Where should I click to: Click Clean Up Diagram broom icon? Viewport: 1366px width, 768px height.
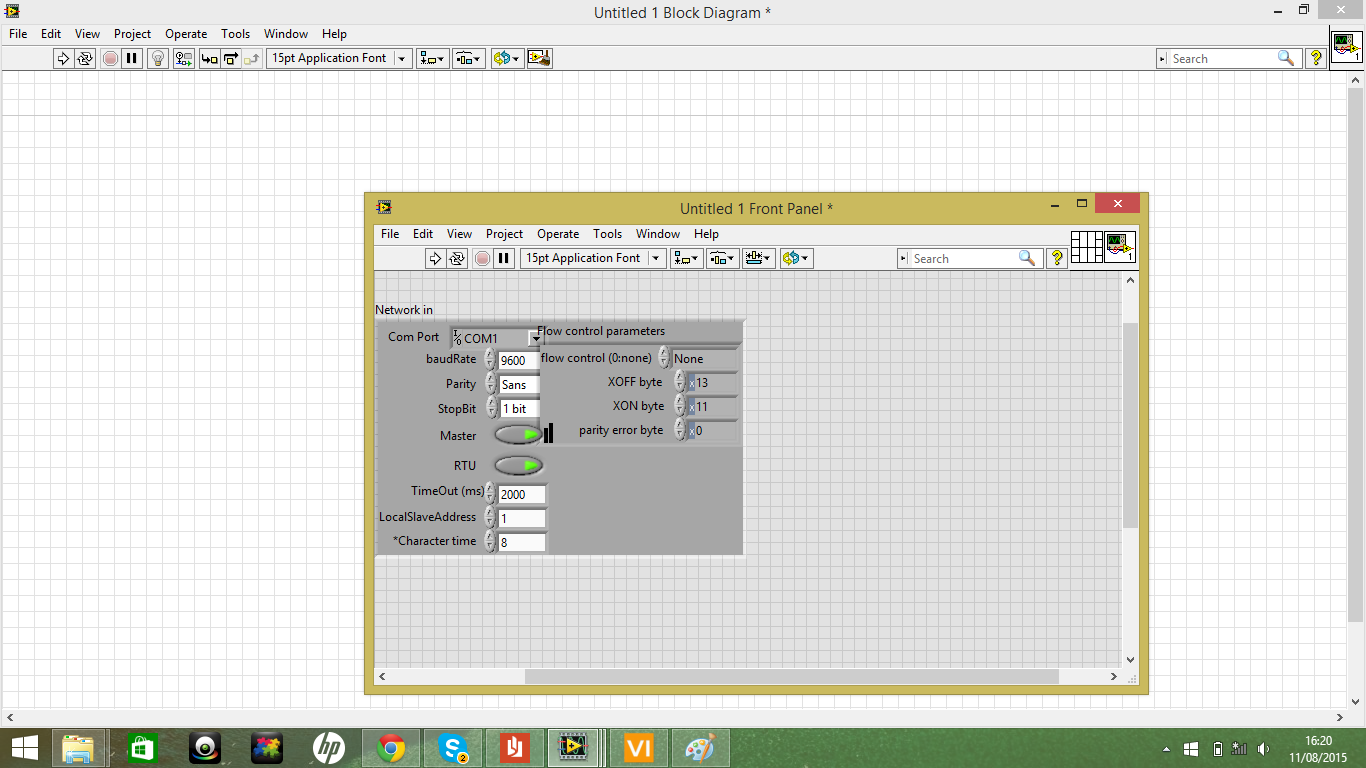click(540, 58)
